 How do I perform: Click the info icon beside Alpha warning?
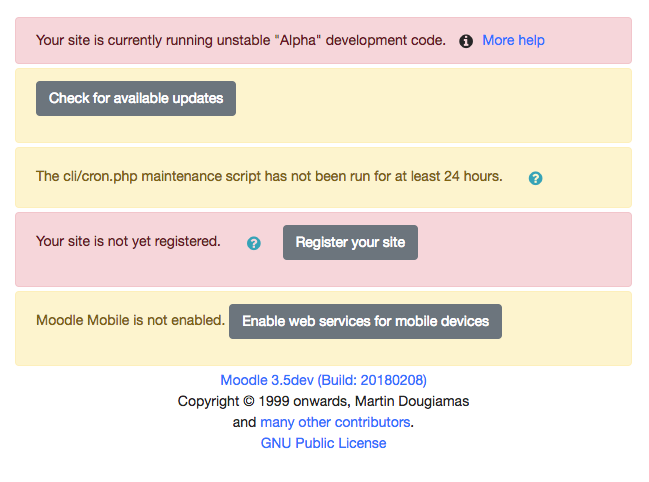pyautogui.click(x=466, y=41)
